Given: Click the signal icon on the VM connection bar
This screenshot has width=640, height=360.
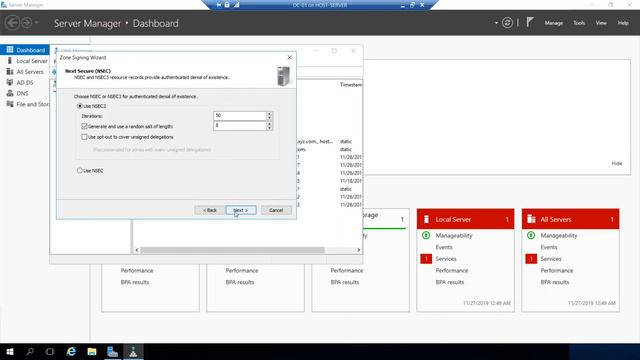Looking at the screenshot, I should click(x=236, y=5).
